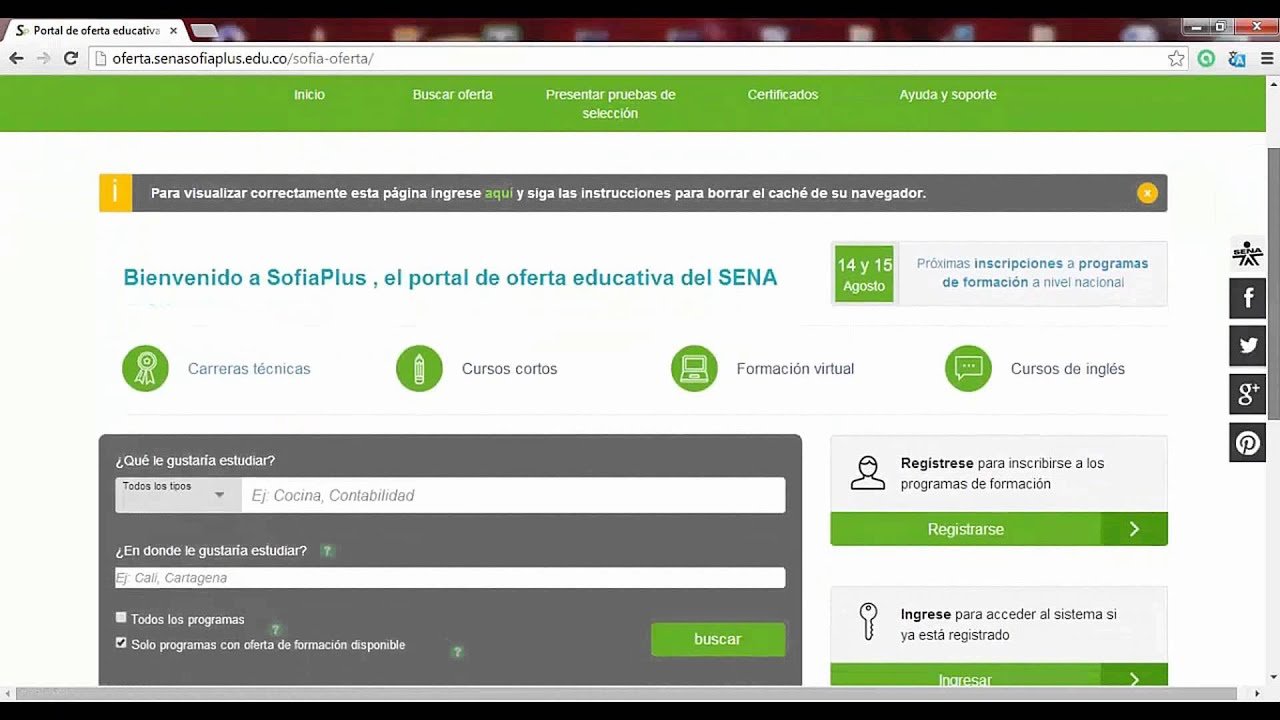1280x720 pixels.
Task: Open the Facebook sidebar icon
Action: (x=1247, y=298)
